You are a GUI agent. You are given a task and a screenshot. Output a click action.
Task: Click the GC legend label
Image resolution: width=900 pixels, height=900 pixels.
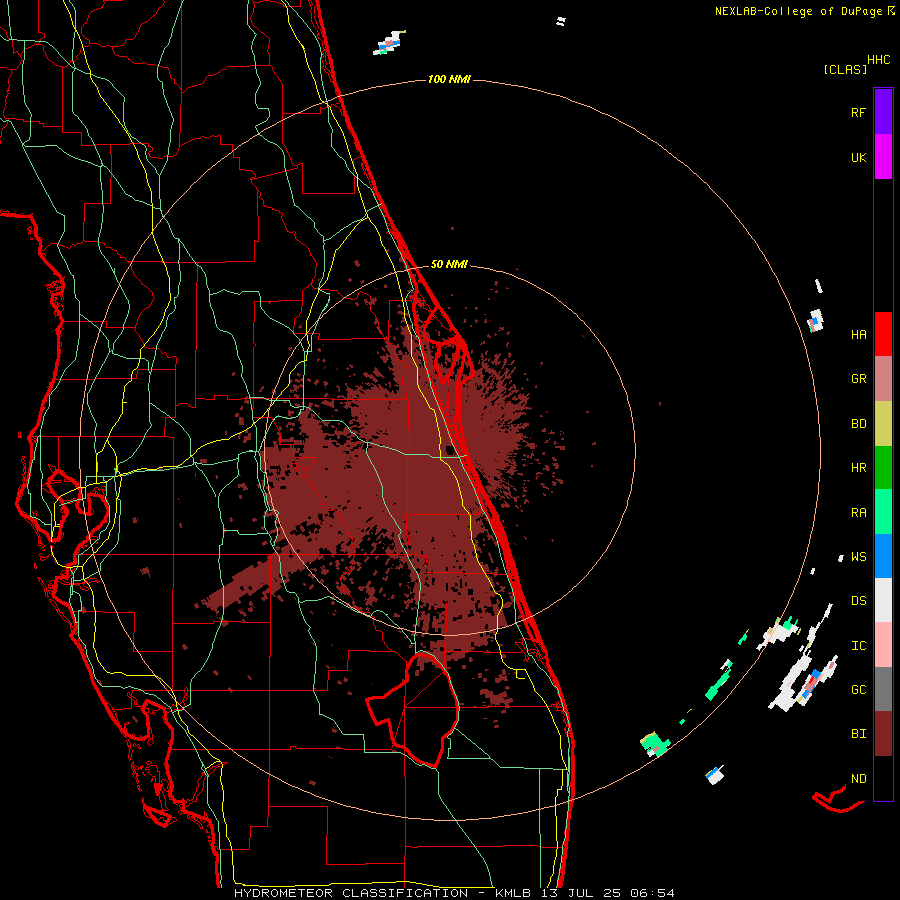858,690
